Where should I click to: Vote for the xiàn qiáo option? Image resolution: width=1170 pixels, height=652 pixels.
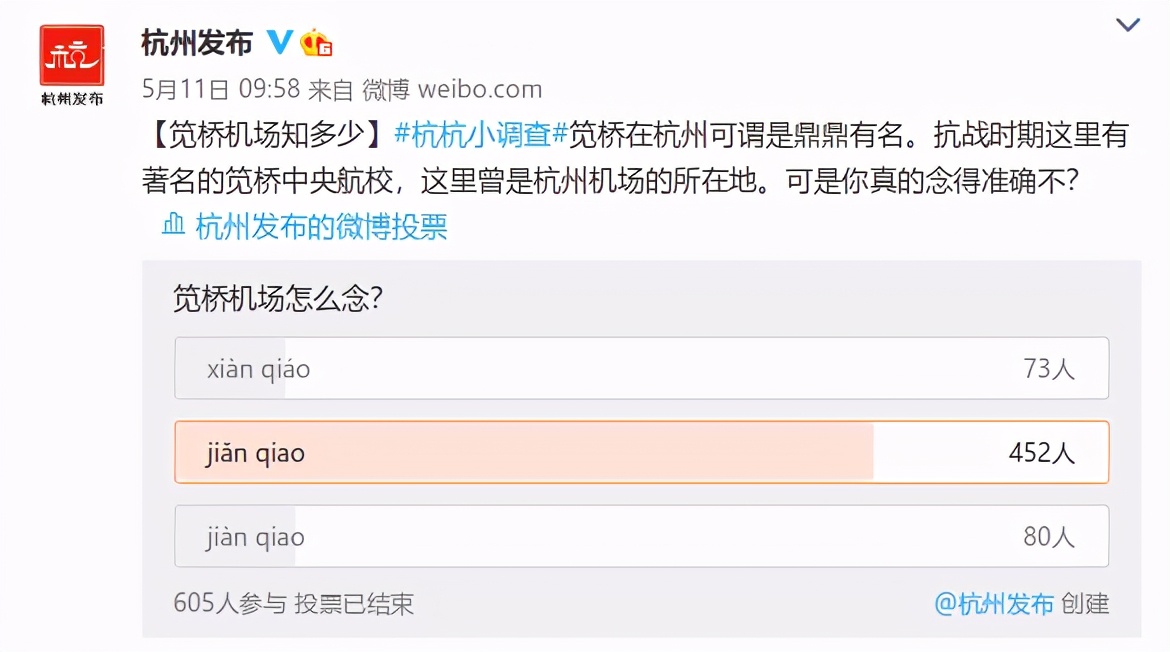[x=642, y=368]
